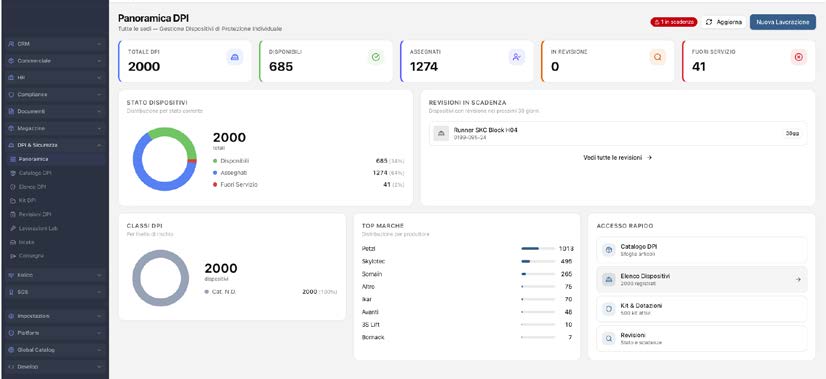Click the Revisioni quick access magnifier icon

(609, 339)
